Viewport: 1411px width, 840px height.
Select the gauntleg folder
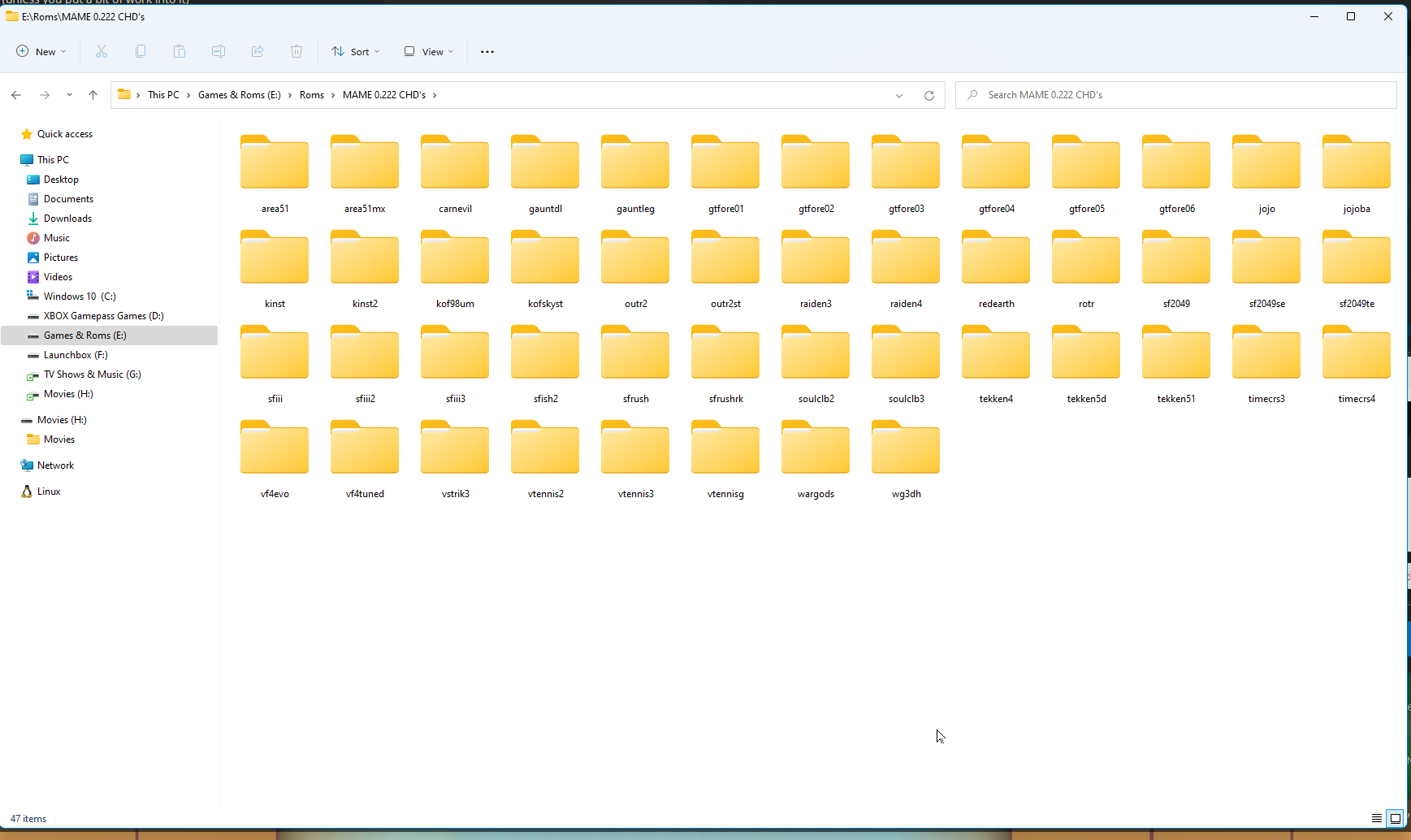(x=636, y=175)
